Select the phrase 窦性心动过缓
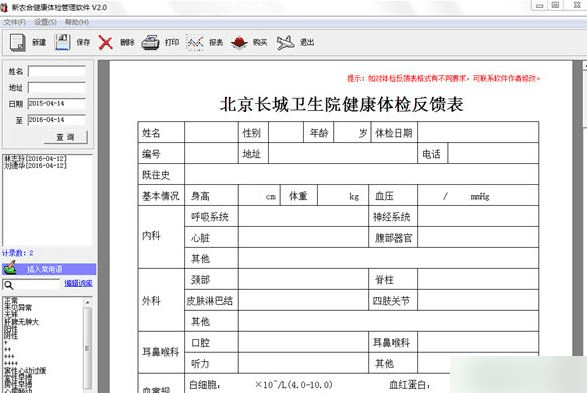 [25, 371]
